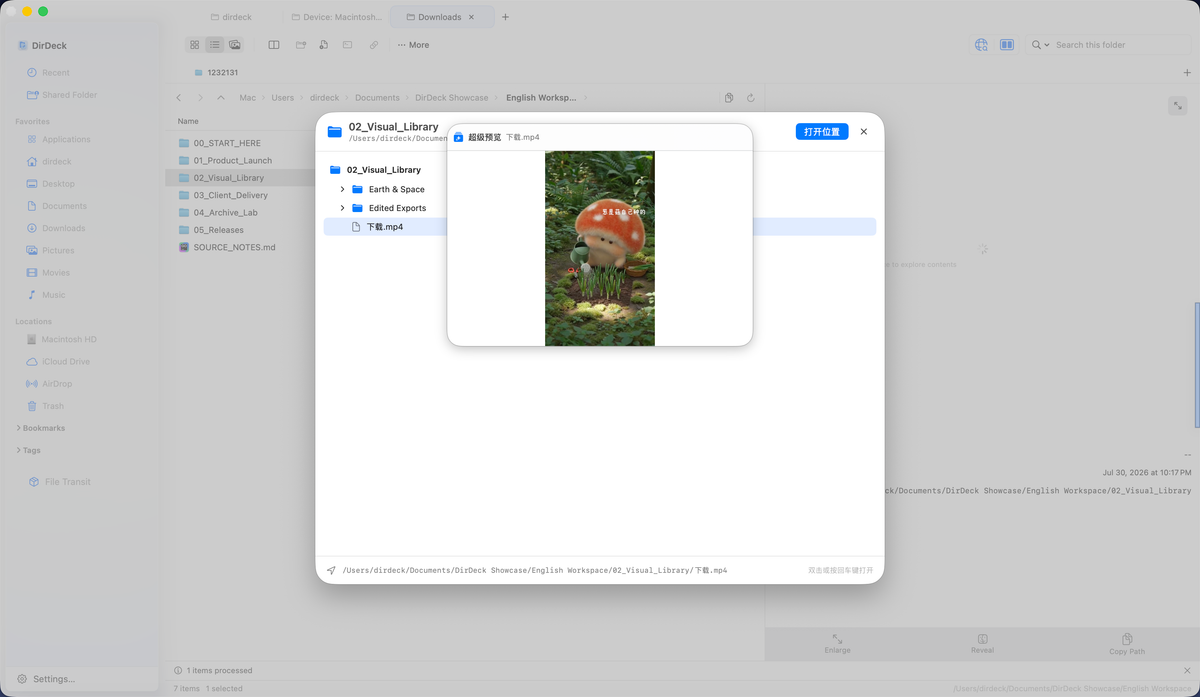
Task: Switch to the Device: Macintosh tab
Action: 336,17
